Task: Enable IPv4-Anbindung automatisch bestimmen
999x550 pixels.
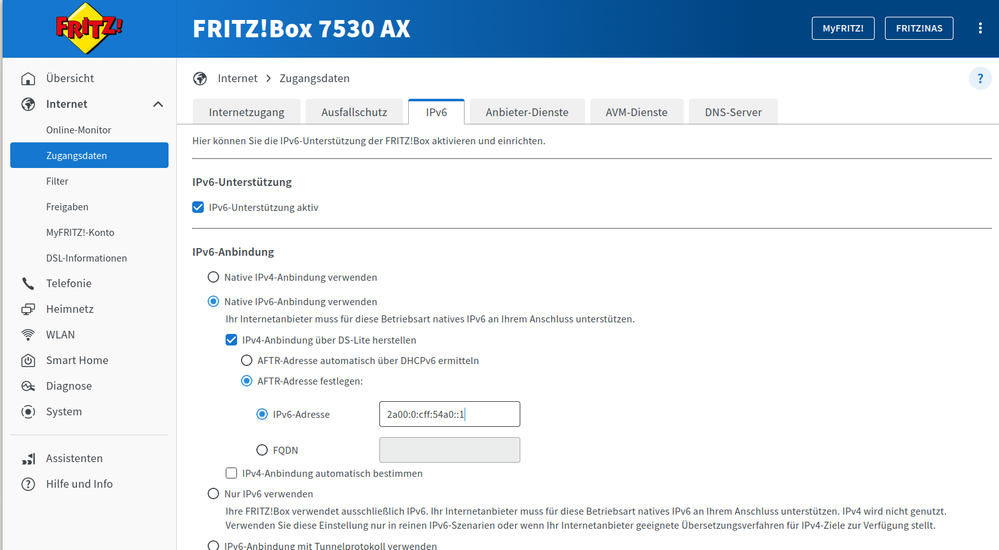Action: (x=231, y=473)
